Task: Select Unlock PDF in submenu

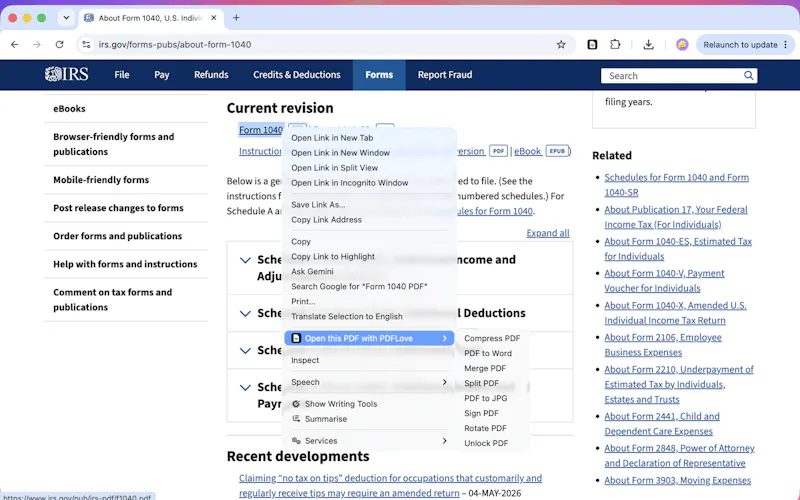Action: point(492,443)
